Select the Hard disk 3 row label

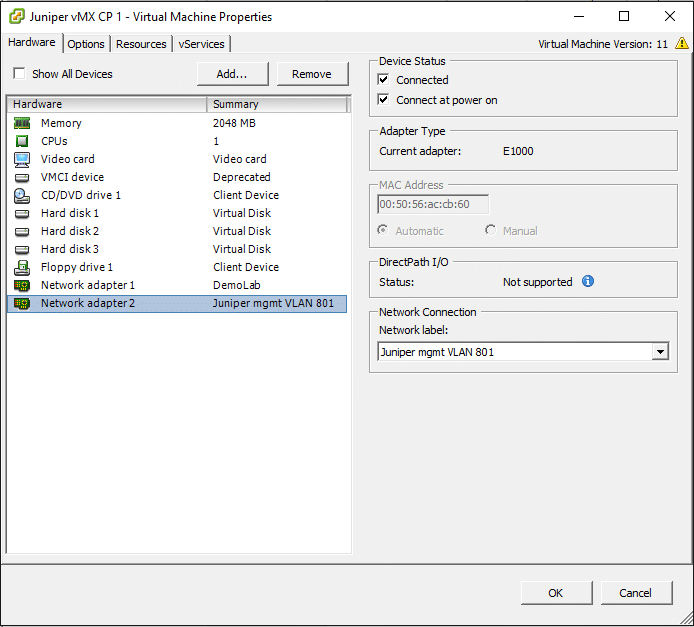pyautogui.click(x=69, y=250)
